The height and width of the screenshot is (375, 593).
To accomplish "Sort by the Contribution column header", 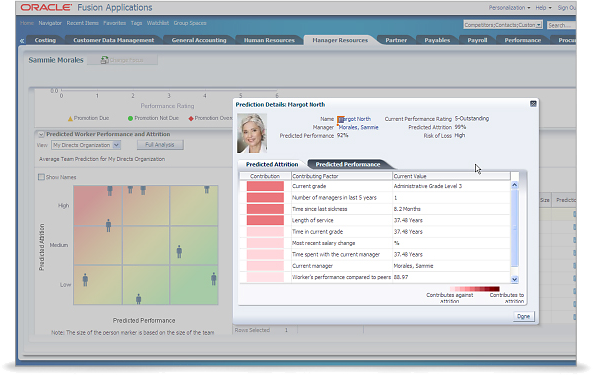I will click(x=265, y=176).
